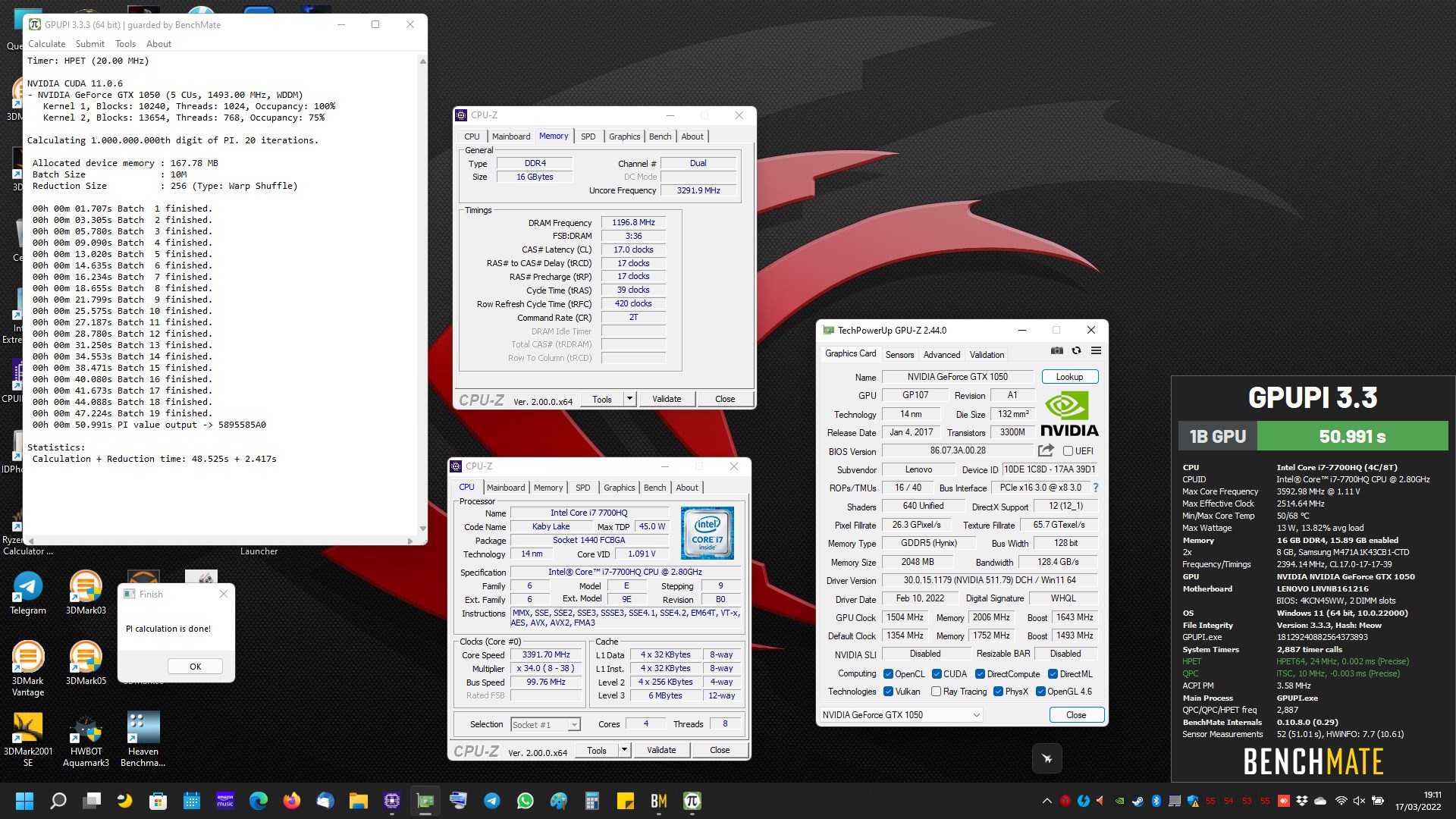Open the Socket #1 selection dropdown

[x=545, y=725]
